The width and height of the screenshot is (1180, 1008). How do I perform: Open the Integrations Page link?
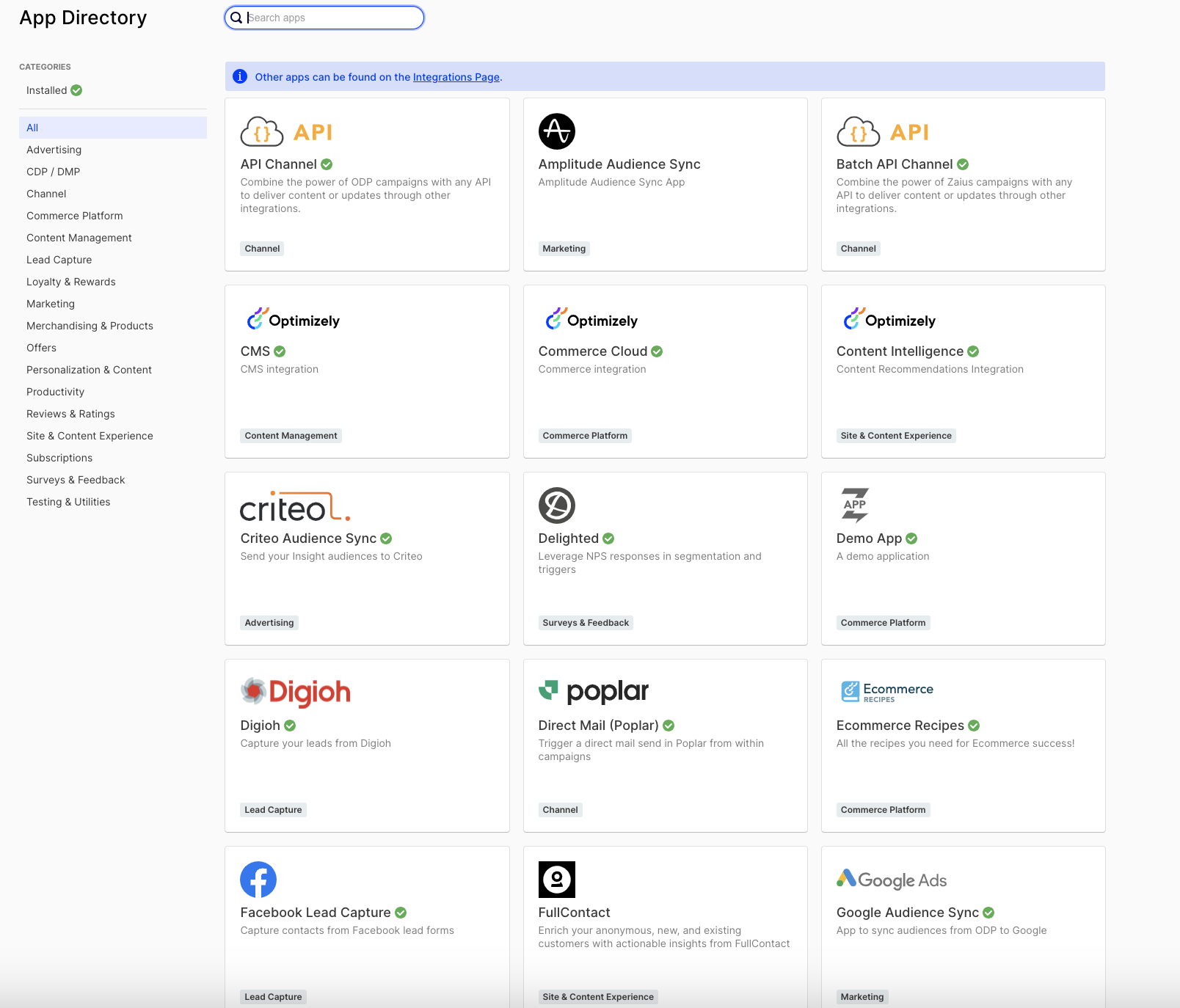[456, 77]
